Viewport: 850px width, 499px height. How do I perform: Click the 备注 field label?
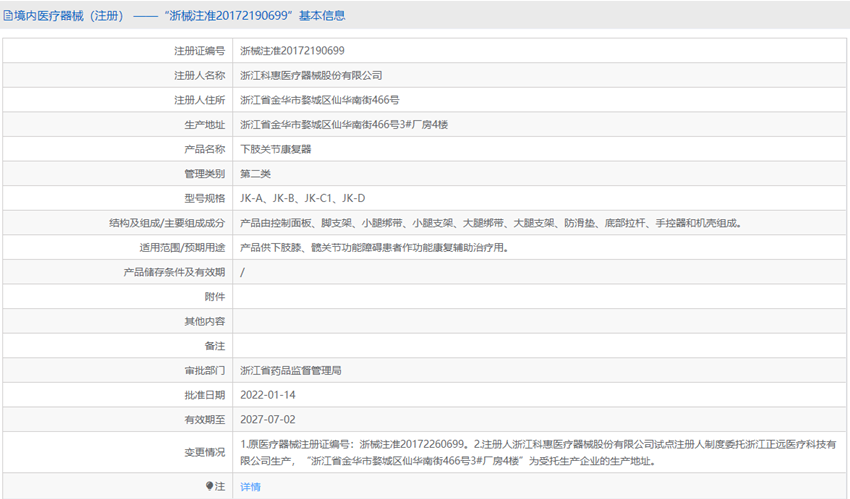[x=215, y=346]
